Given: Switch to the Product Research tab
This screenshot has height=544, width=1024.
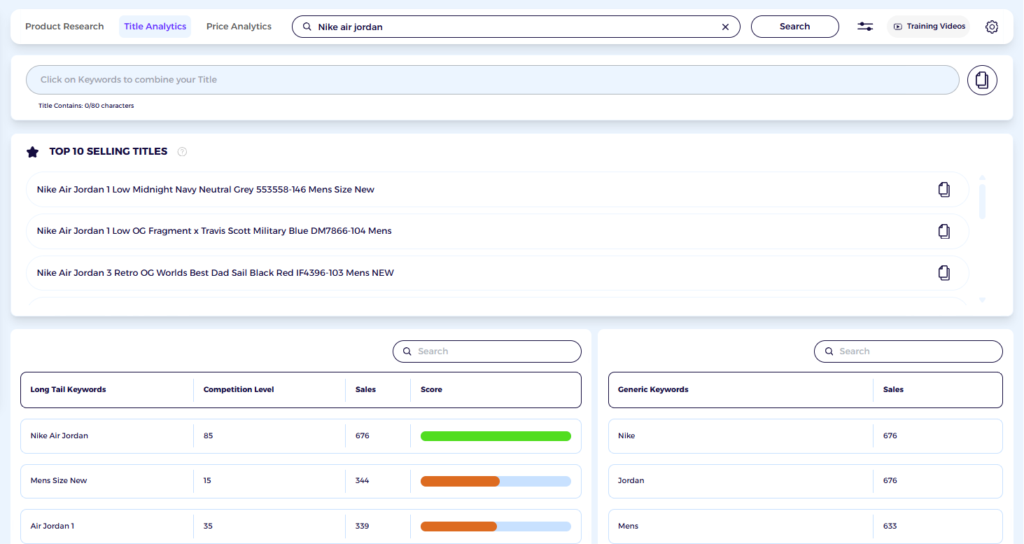Looking at the screenshot, I should (x=65, y=27).
